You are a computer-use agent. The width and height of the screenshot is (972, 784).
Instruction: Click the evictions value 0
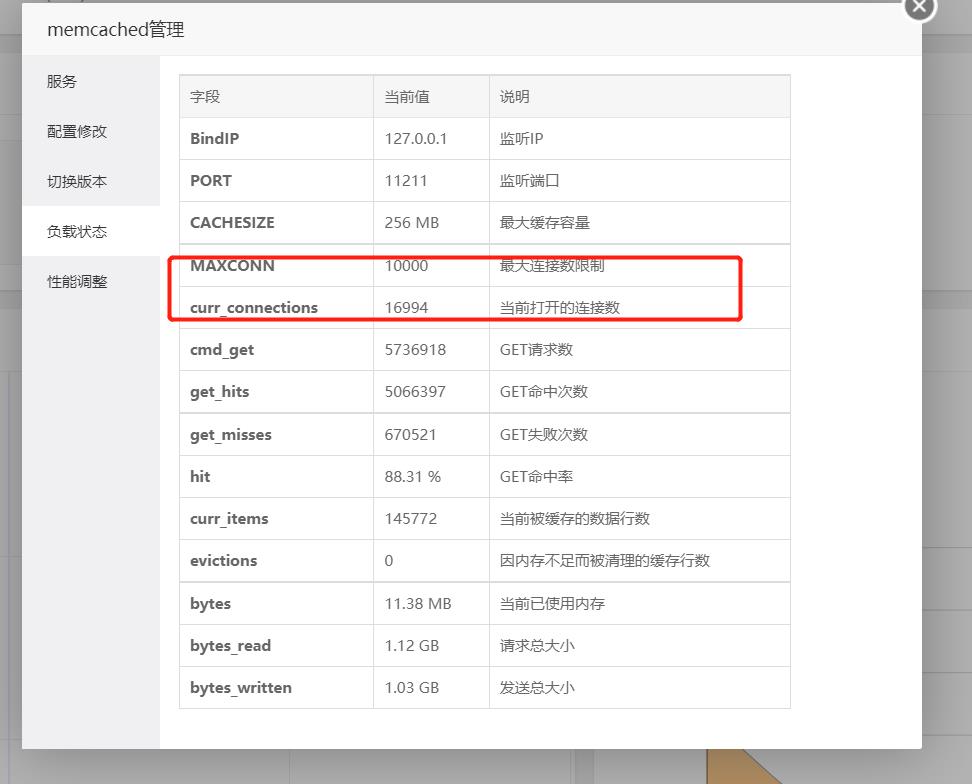(389, 561)
